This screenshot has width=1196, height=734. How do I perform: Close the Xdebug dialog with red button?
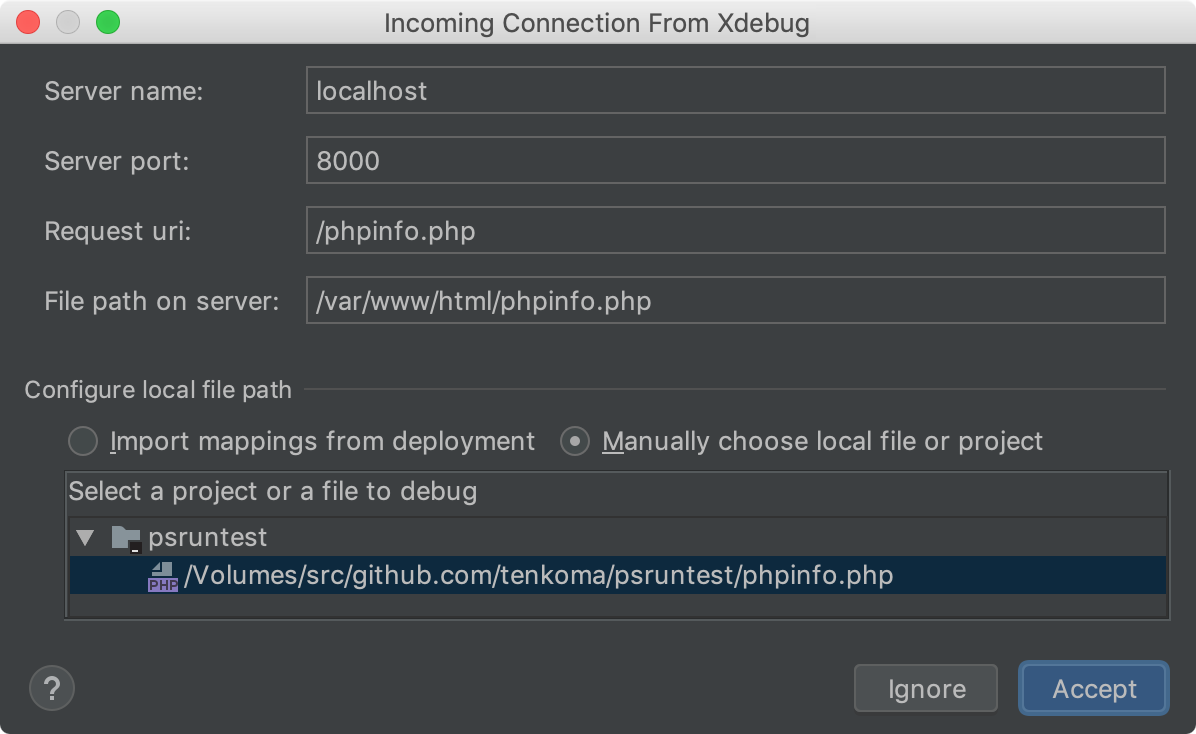point(28,22)
